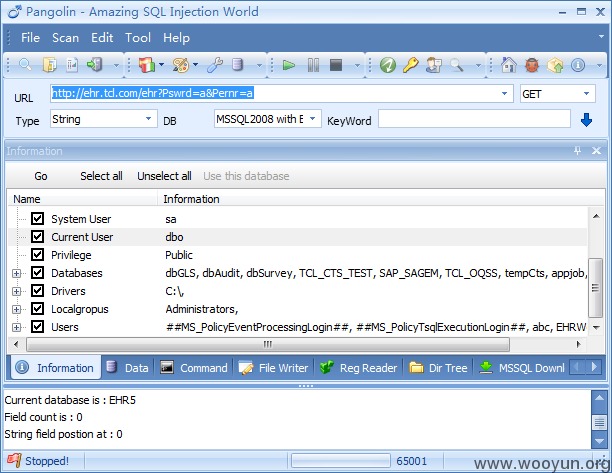Switch to the Data tab
The image size is (612, 473).
128,368
